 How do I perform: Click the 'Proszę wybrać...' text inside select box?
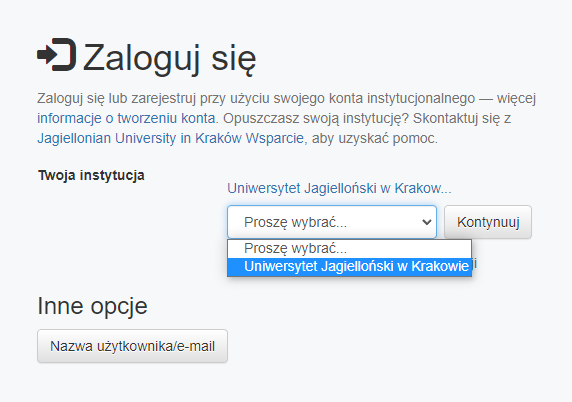(295, 222)
